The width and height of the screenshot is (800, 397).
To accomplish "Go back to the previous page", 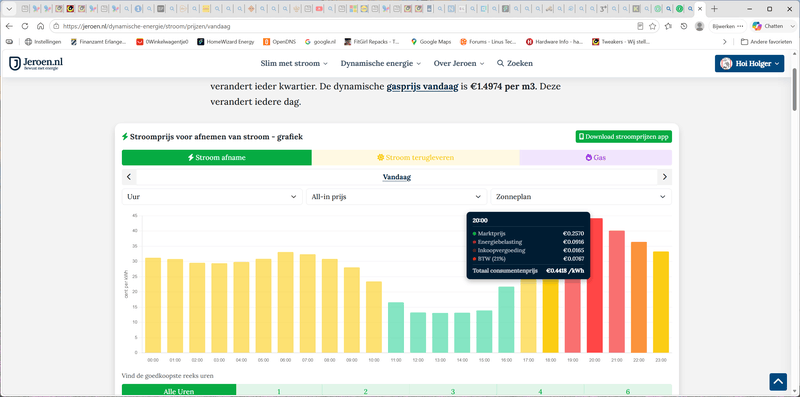I will coord(9,26).
